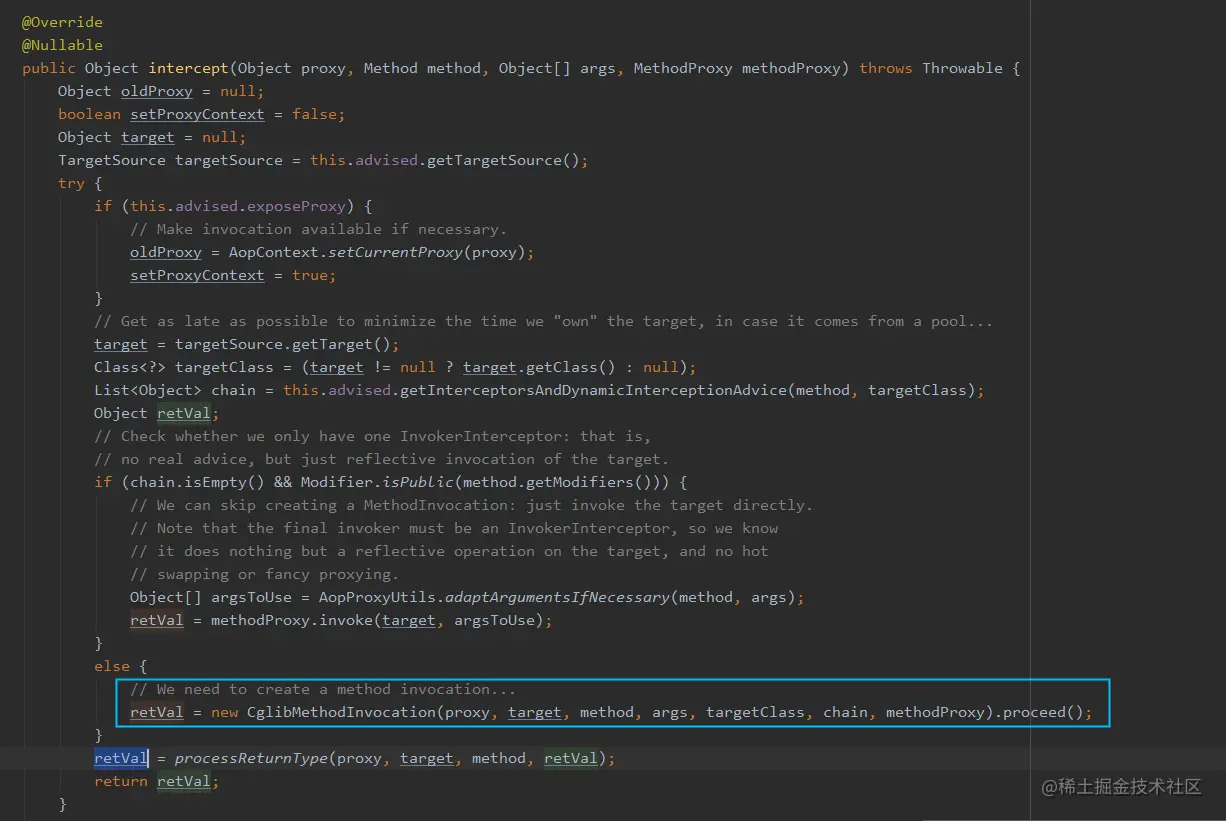Click the TargetSource type declaration
1226x821 pixels.
tap(112, 160)
